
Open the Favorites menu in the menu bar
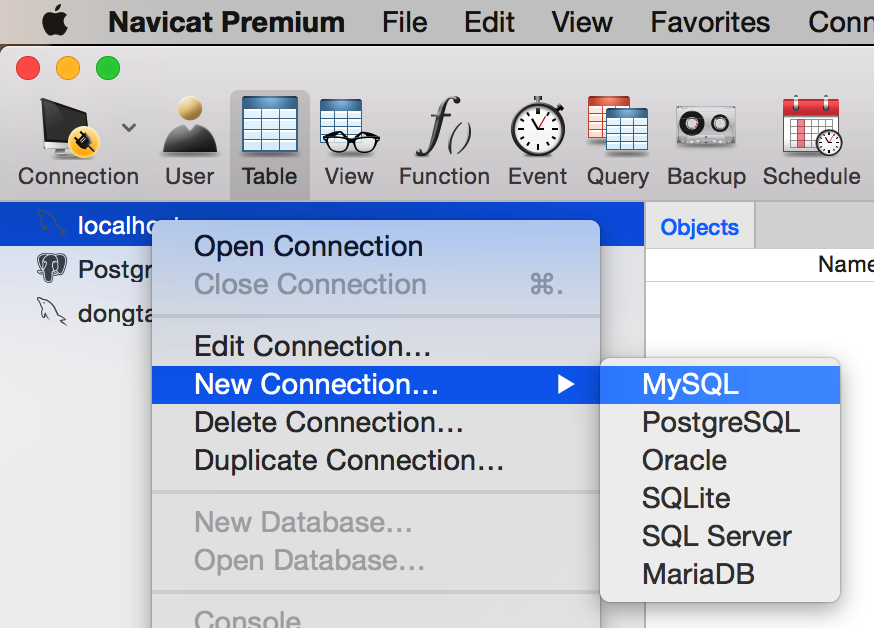point(709,21)
